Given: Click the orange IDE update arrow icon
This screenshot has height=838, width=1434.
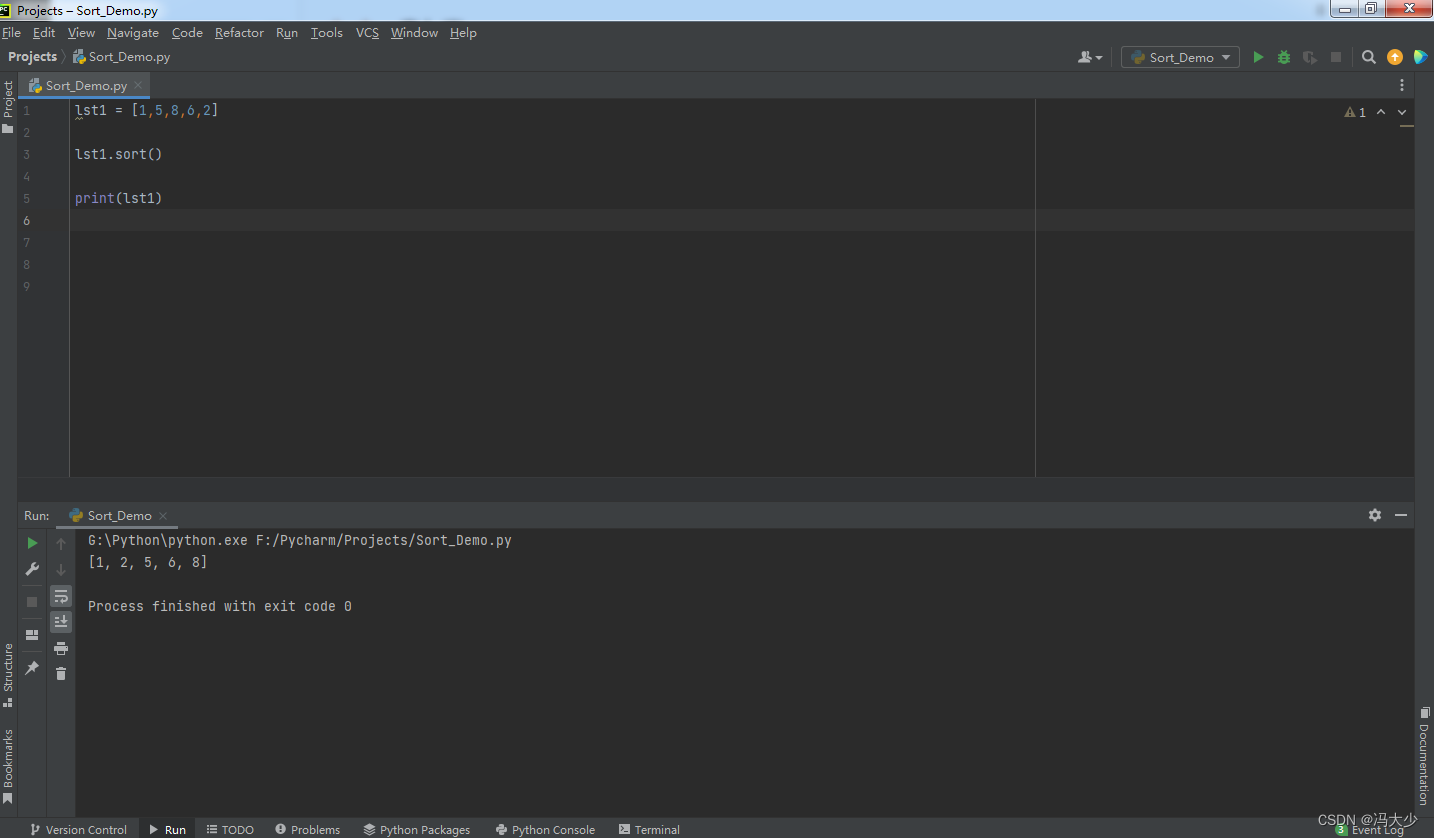Looking at the screenshot, I should 1395,57.
